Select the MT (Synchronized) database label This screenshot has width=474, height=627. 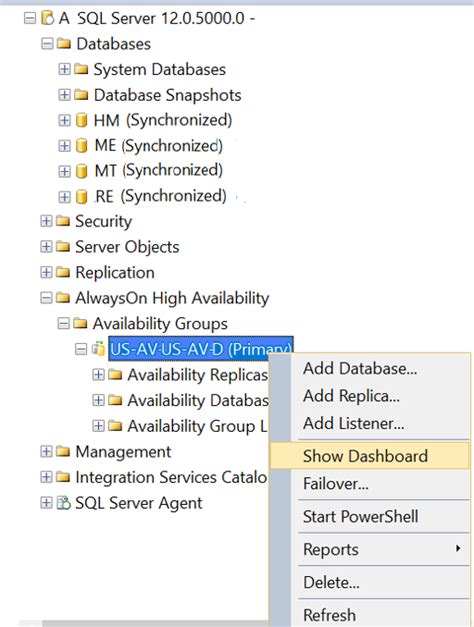158,171
